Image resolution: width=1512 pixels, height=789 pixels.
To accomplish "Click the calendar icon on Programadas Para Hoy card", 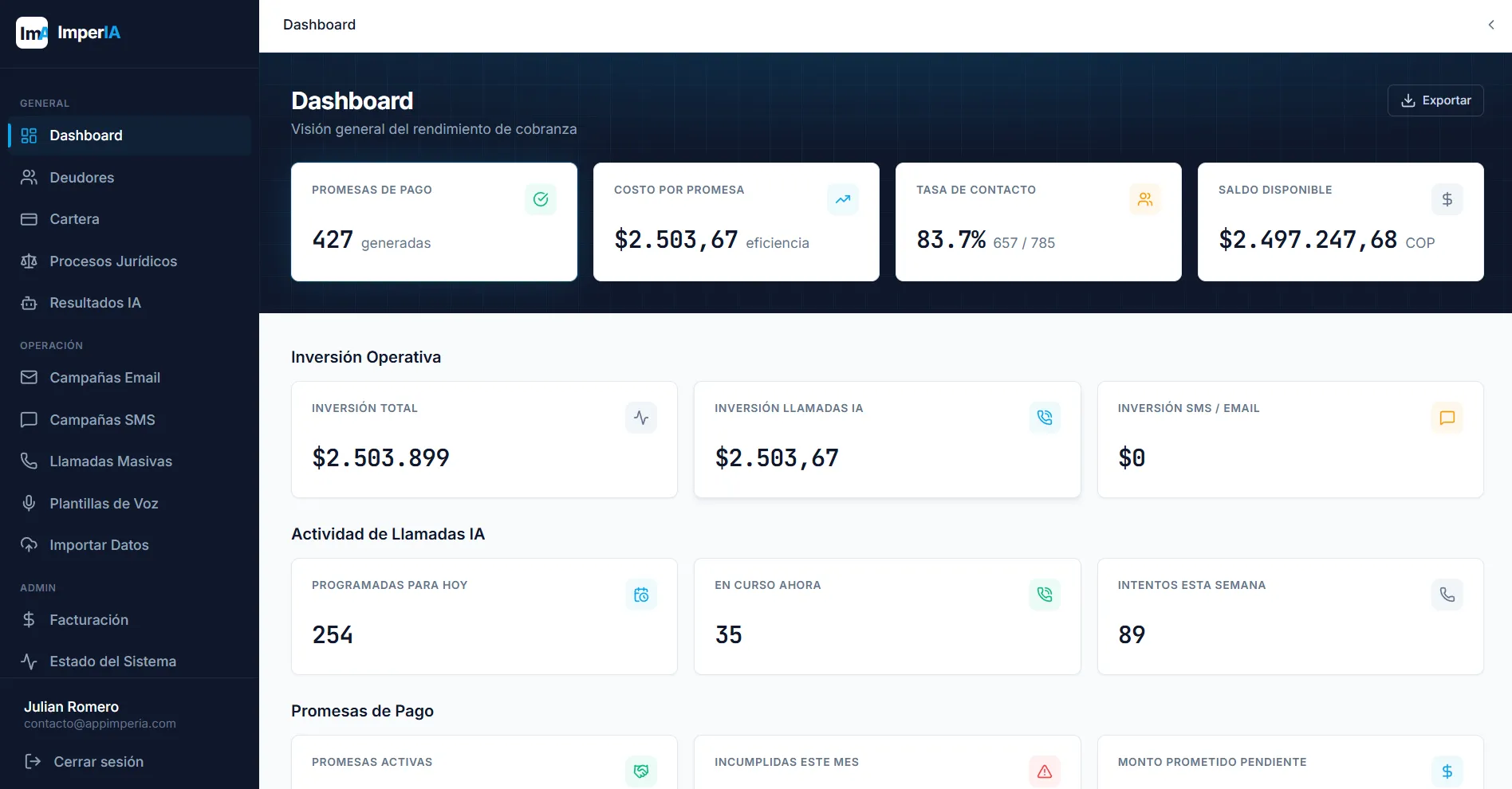I will [x=641, y=595].
